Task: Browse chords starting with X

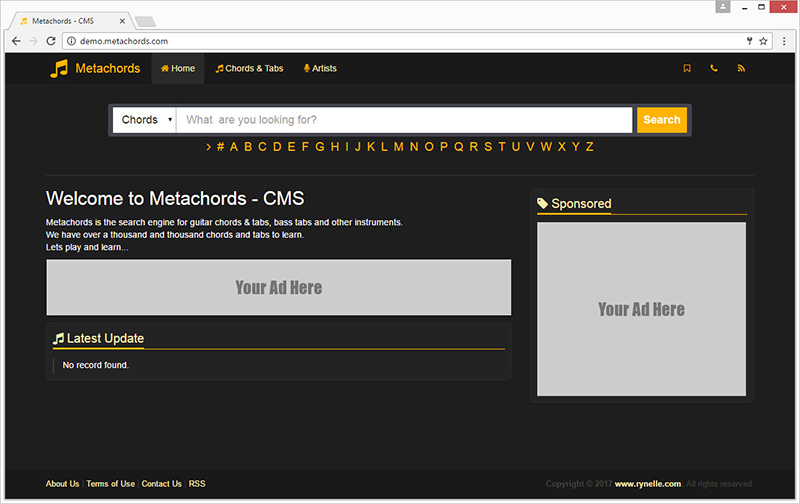Action: 562,147
